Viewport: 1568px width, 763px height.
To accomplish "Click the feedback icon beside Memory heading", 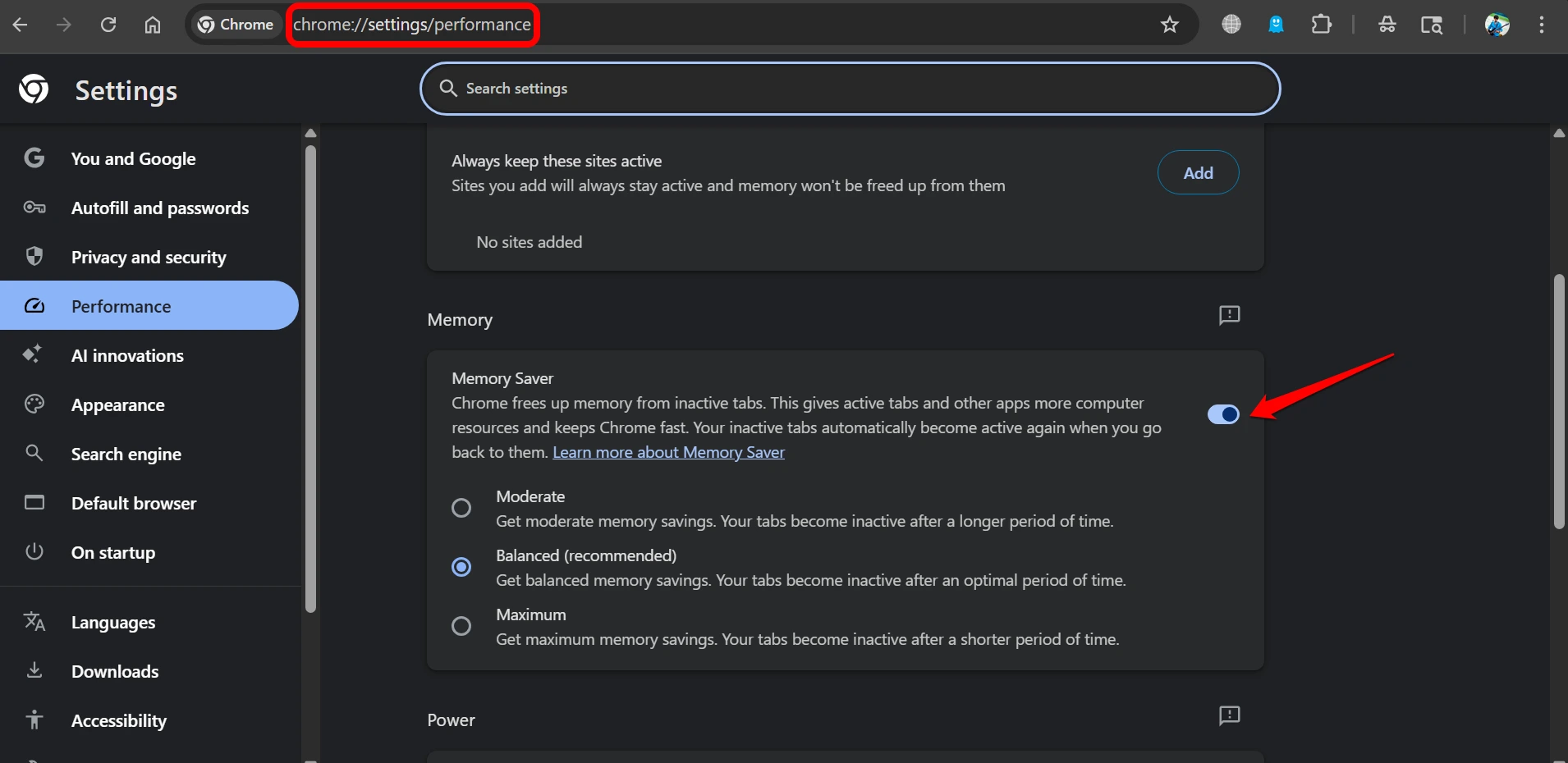I will coord(1229,316).
